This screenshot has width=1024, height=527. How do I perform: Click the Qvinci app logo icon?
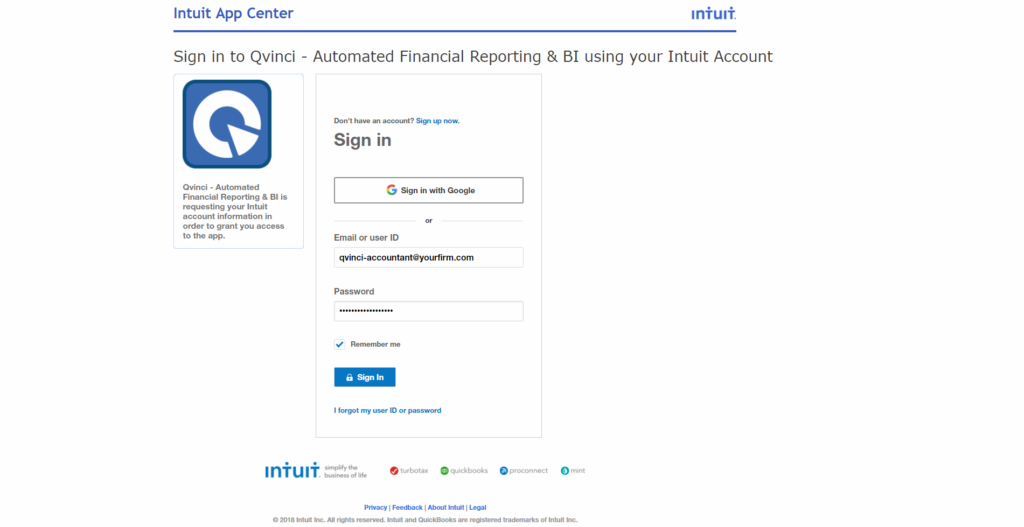pos(227,124)
